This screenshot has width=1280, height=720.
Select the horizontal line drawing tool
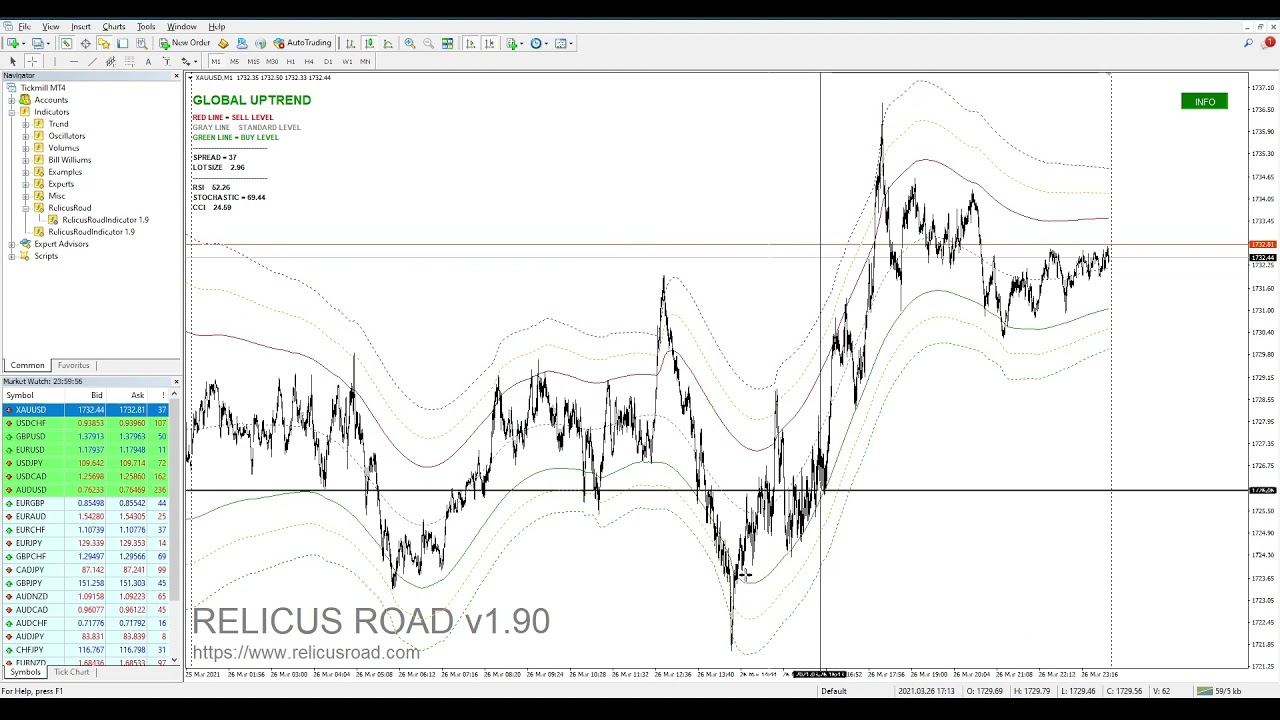(74, 62)
